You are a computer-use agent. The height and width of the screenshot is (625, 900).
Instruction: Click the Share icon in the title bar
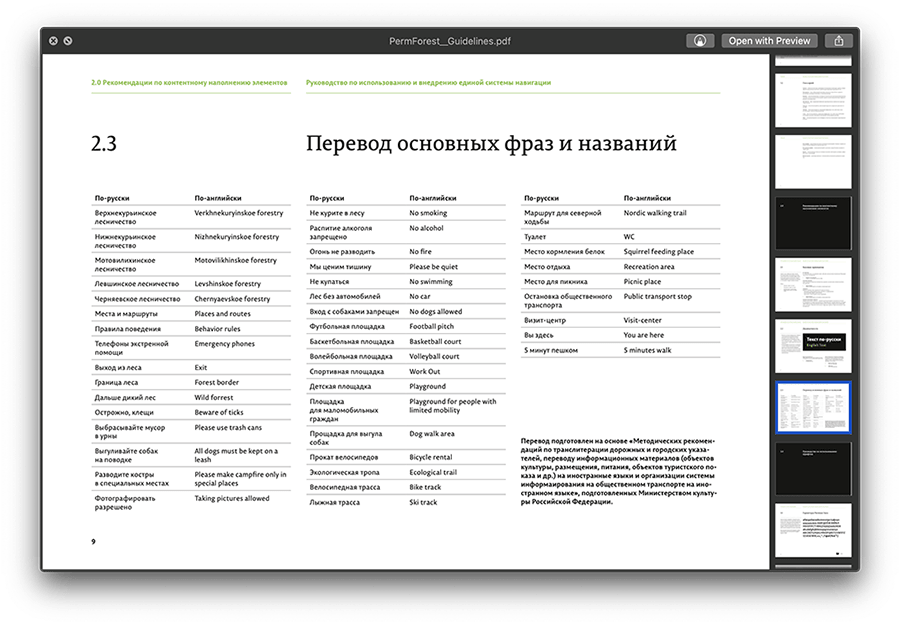[840, 41]
